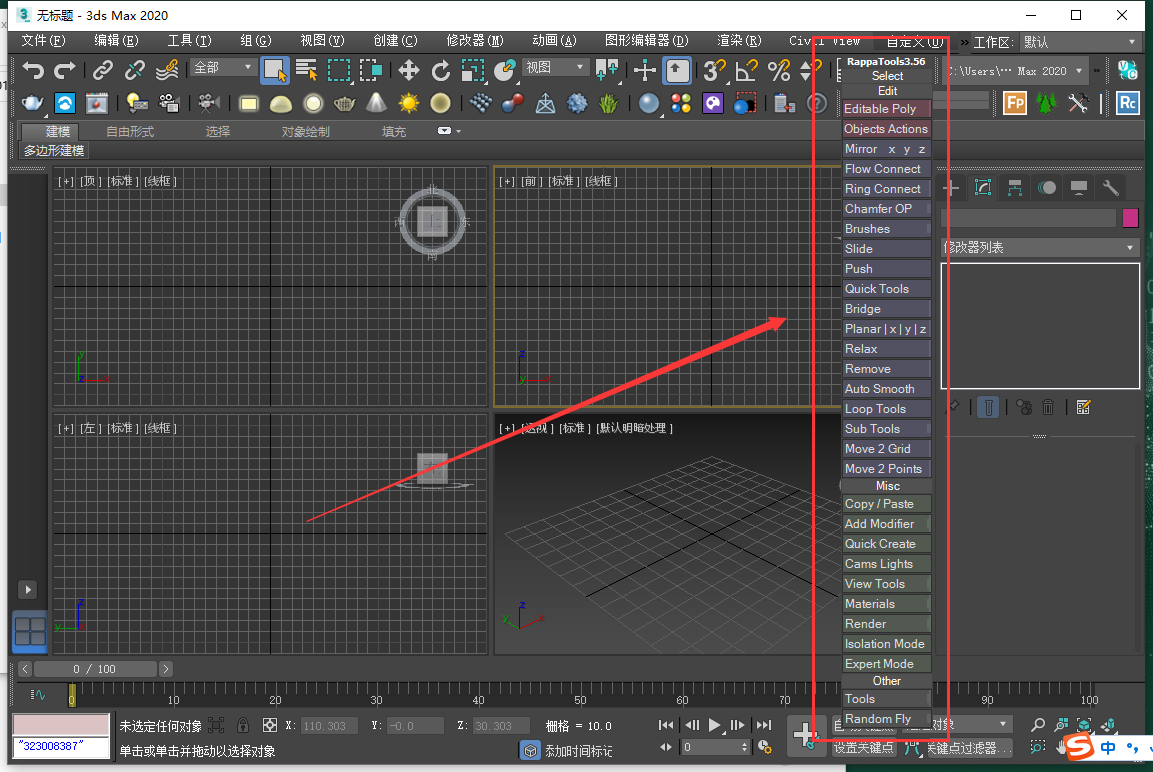Toggle absolute/offset transform type-in mode
Screen dimensions: 1153x772
click(270, 726)
